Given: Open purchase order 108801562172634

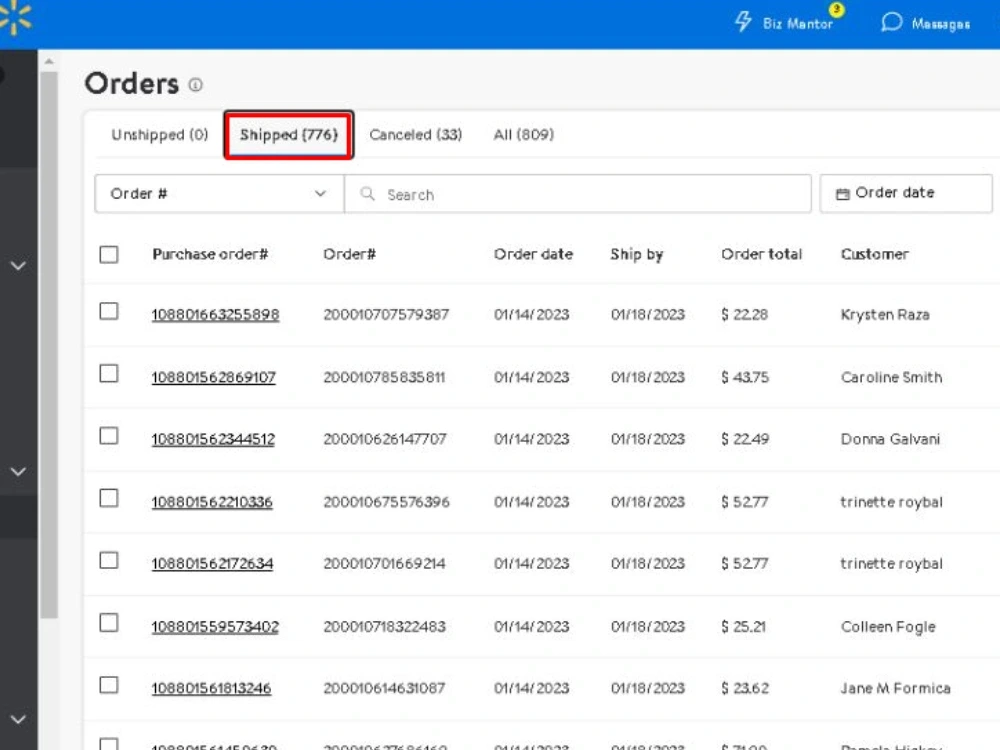Looking at the screenshot, I should pyautogui.click(x=212, y=564).
